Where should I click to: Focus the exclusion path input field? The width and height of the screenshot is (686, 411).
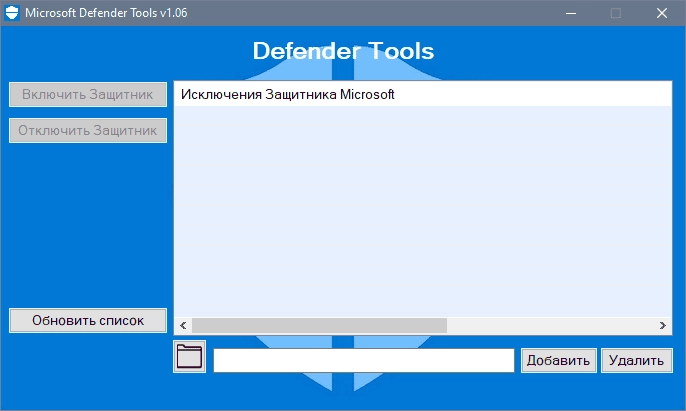364,361
